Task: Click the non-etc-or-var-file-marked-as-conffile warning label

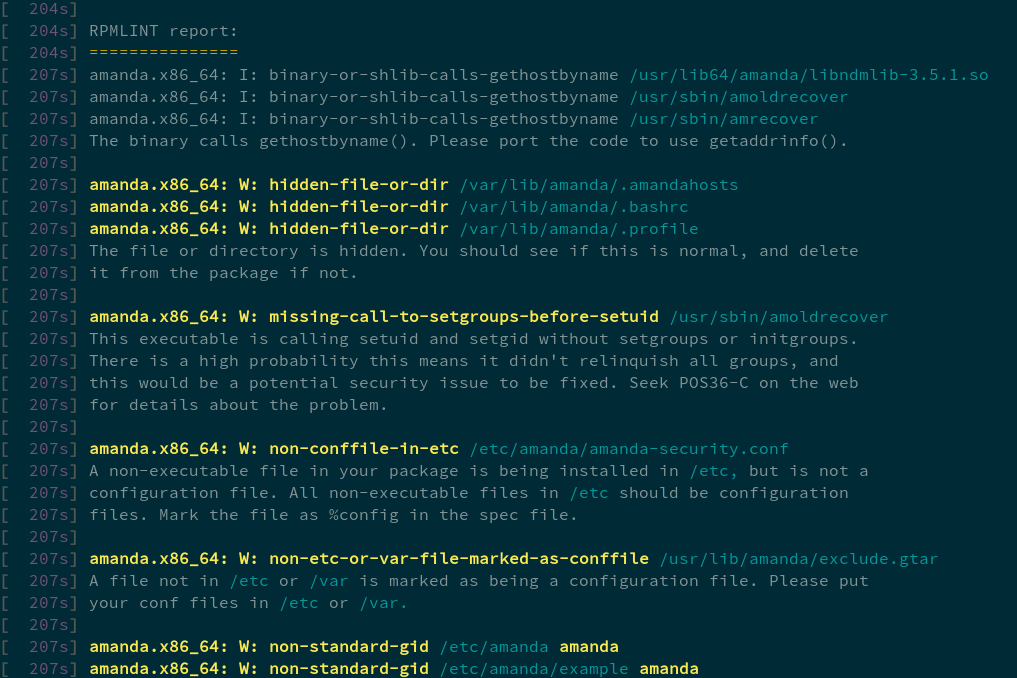Action: point(459,559)
